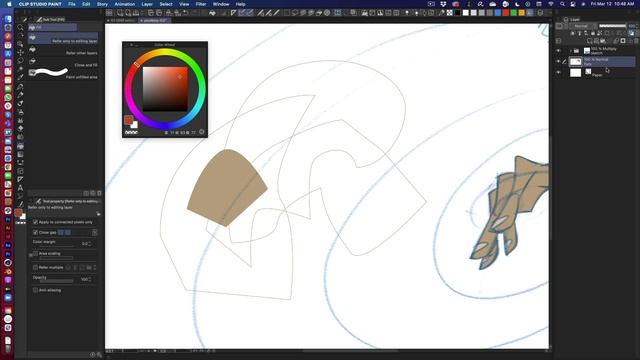The image size is (640, 360).
Task: Click inside the color wheel saturation square
Action: pos(165,89)
